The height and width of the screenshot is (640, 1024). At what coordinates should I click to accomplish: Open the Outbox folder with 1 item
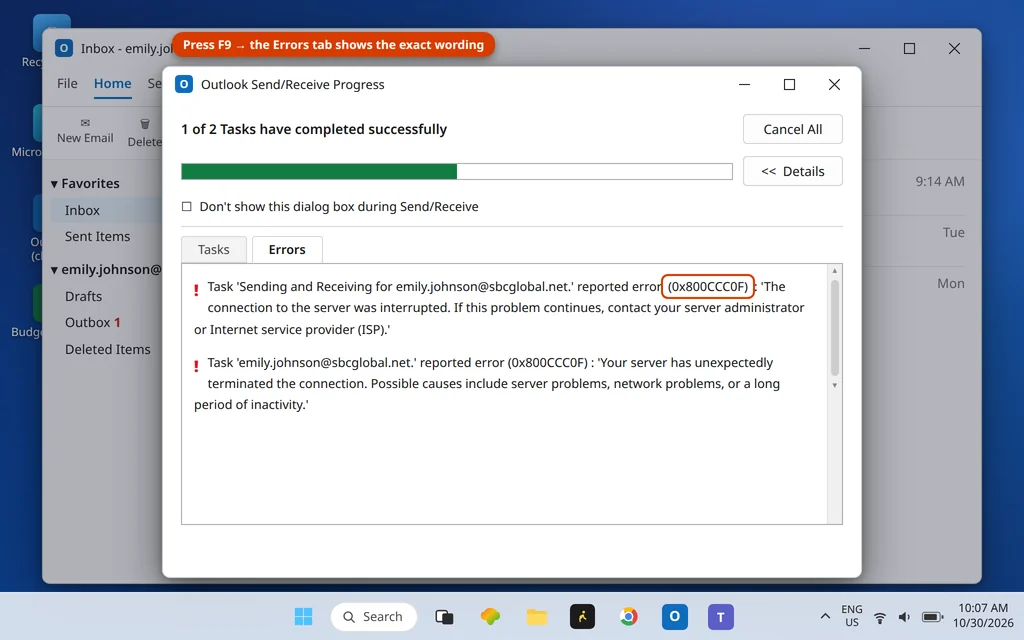coord(93,323)
